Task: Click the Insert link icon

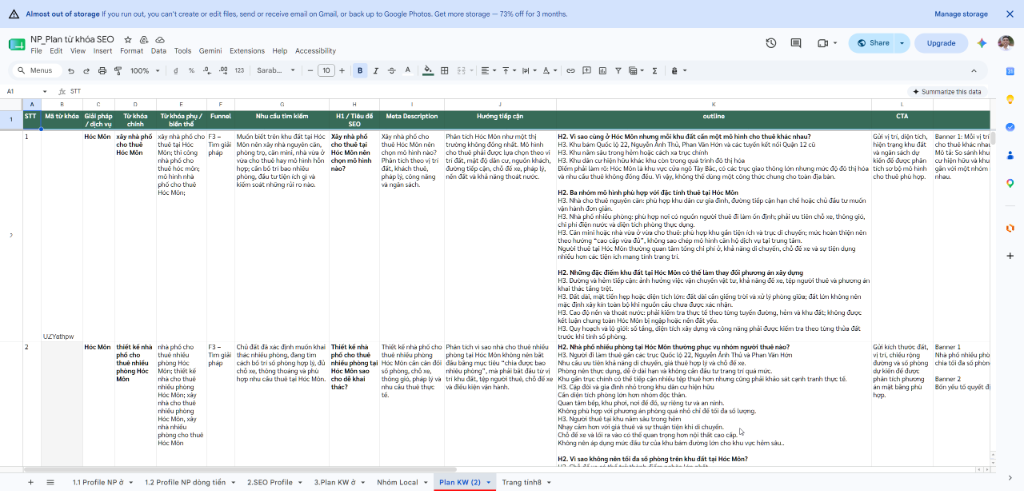Action: click(571, 71)
